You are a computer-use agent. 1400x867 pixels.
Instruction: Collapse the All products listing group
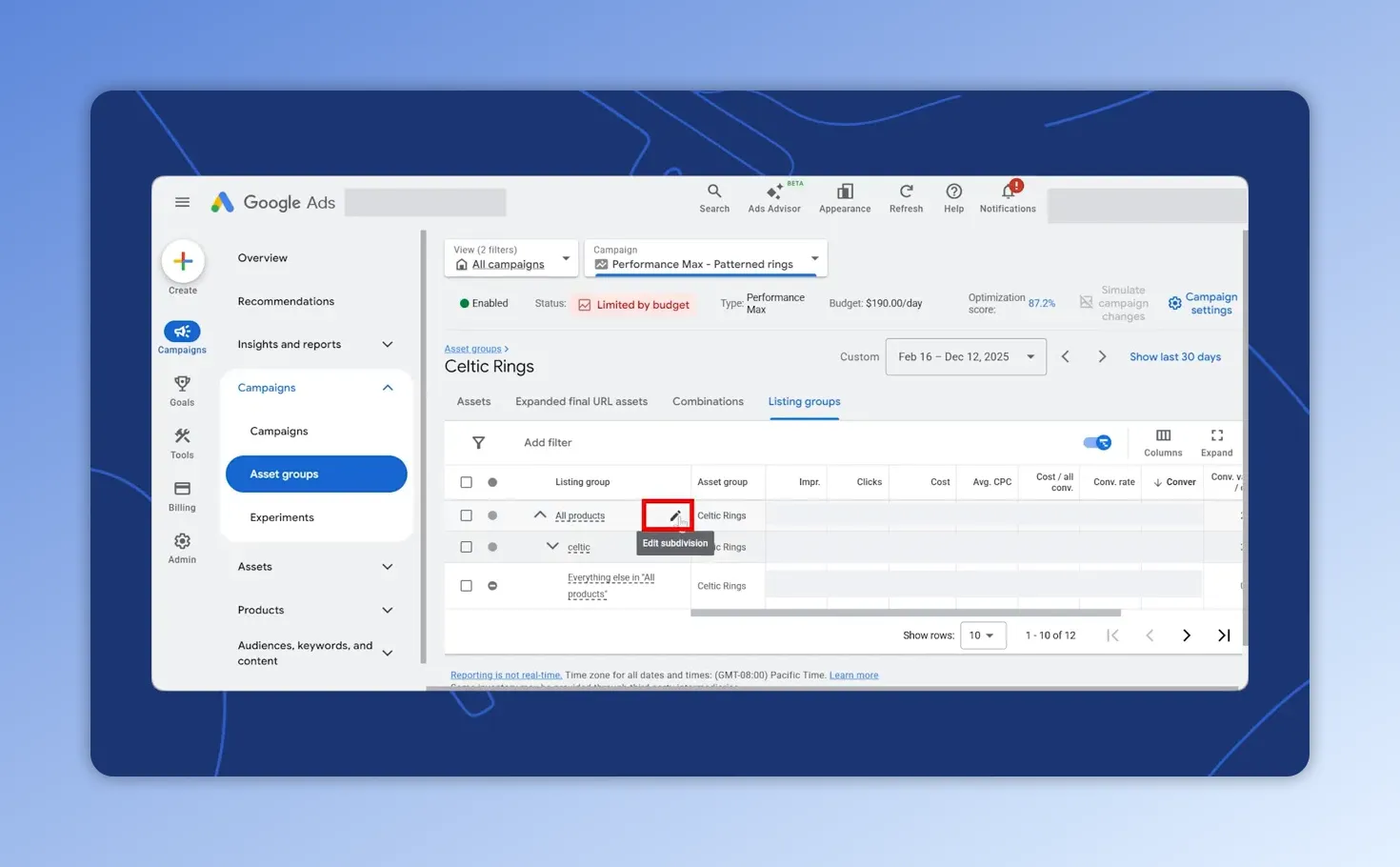coord(540,514)
